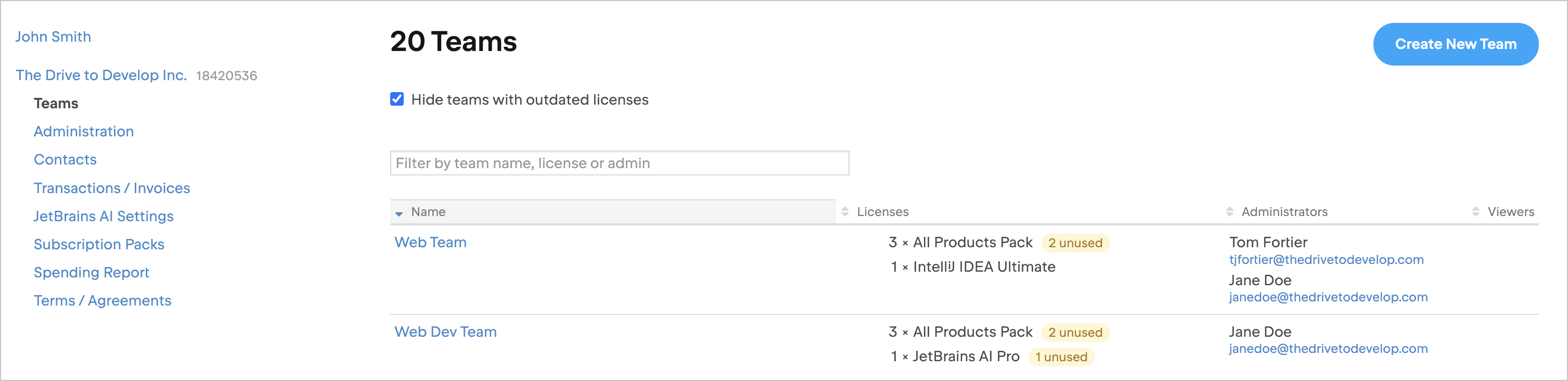The width and height of the screenshot is (1568, 381).
Task: Click Tom Fortier's email address
Action: pos(1326,260)
